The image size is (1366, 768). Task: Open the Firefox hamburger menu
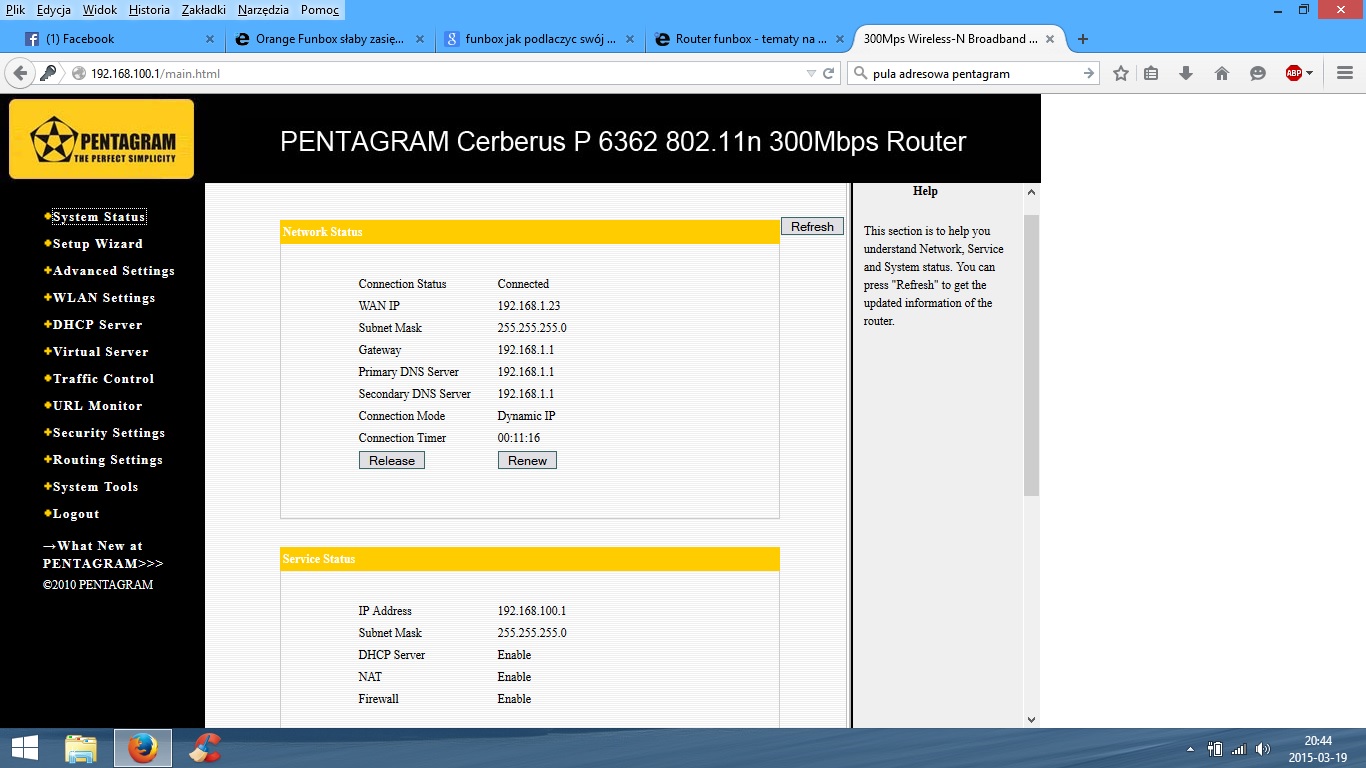[1344, 73]
